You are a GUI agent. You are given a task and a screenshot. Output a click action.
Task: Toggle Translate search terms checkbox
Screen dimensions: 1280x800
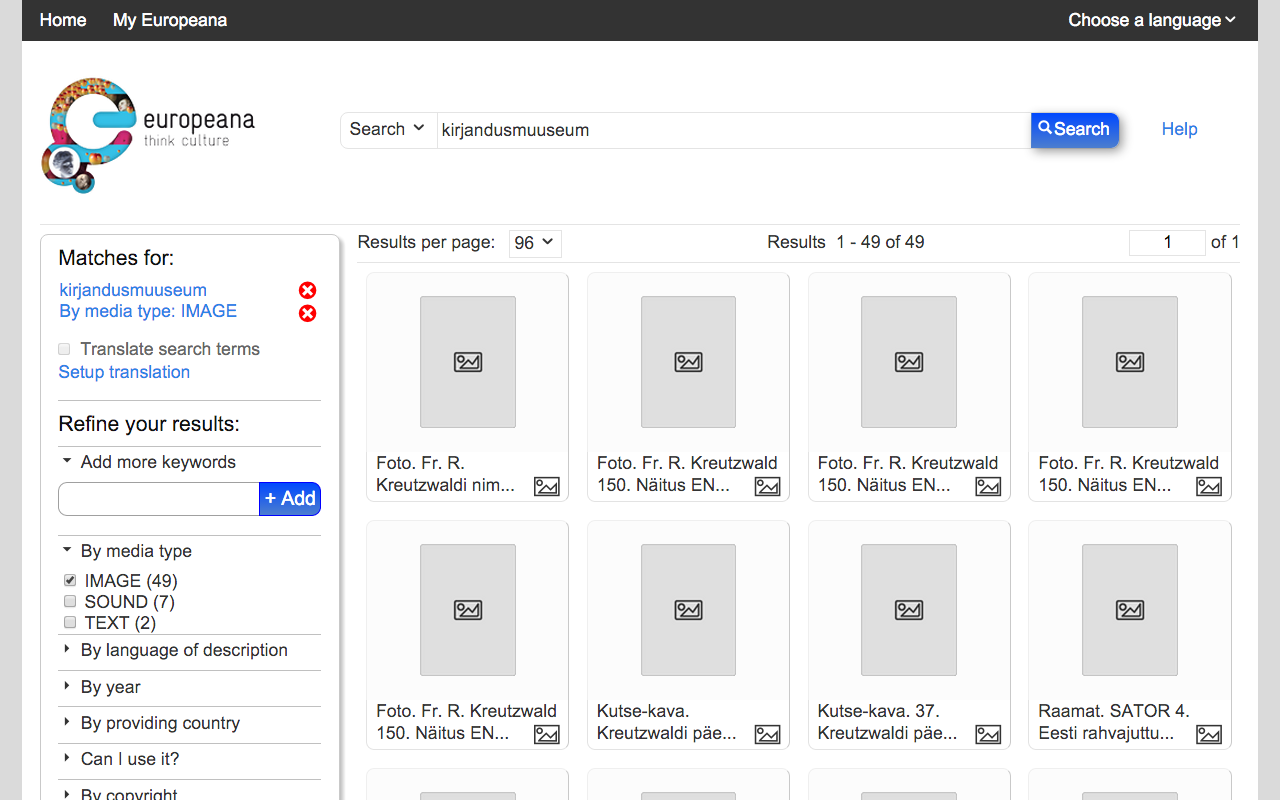pyautogui.click(x=64, y=349)
